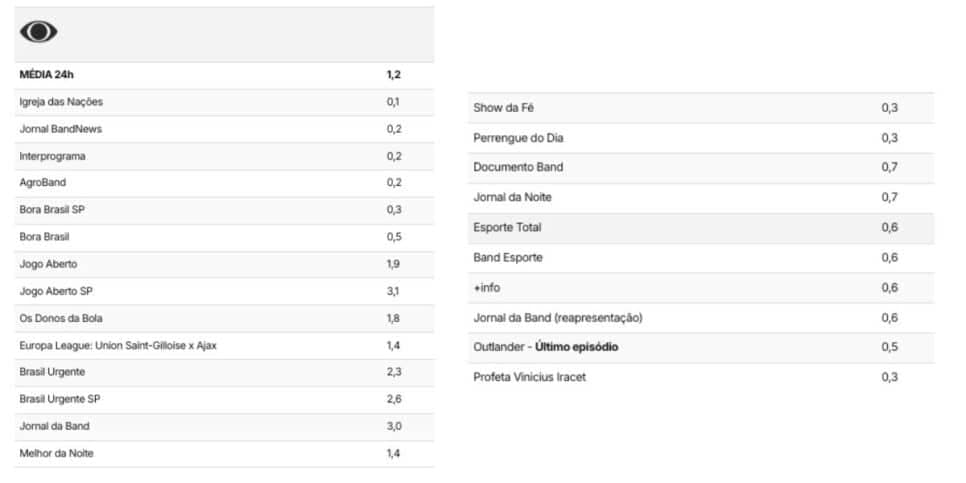Click the Interprograma row

pyautogui.click(x=224, y=156)
